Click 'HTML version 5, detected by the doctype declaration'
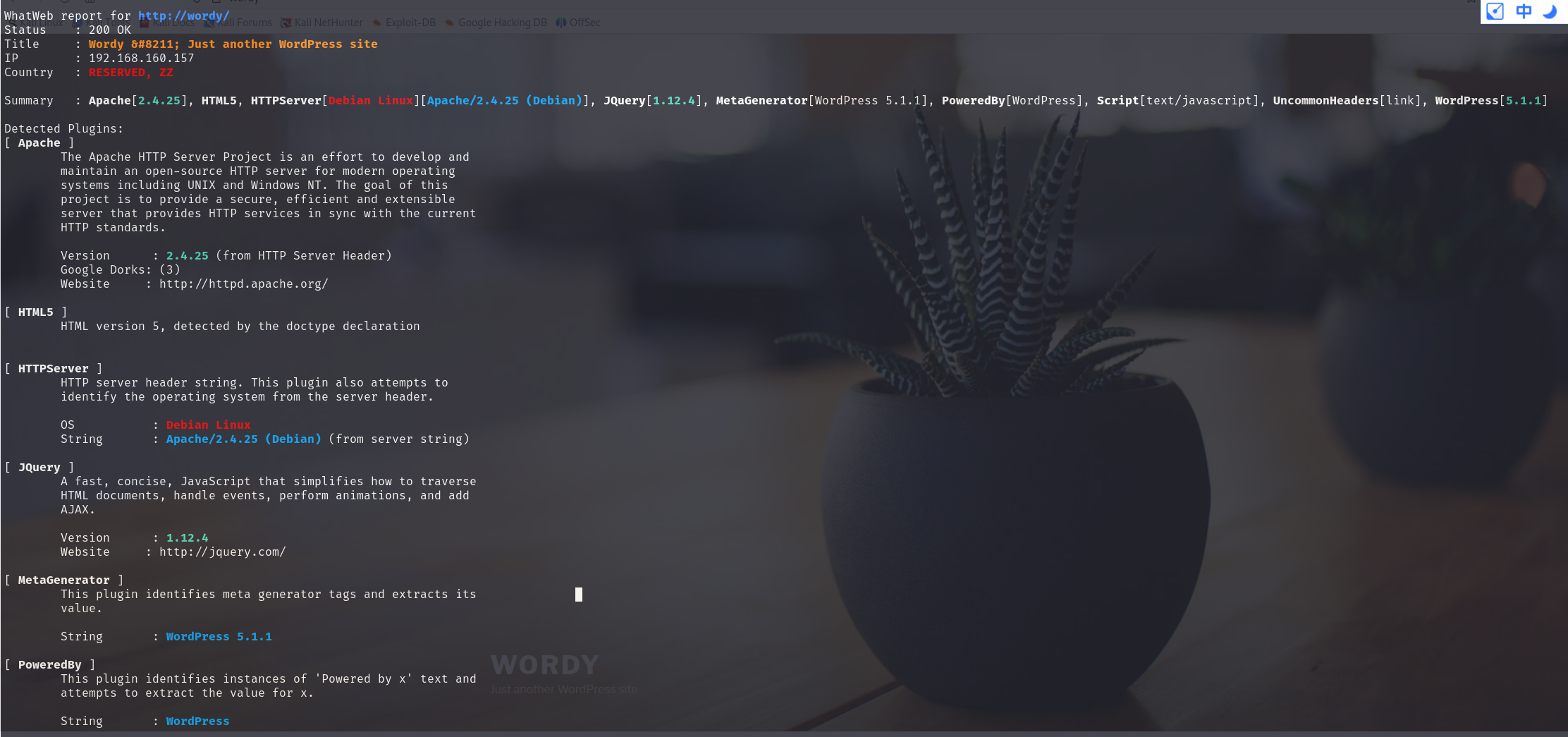This screenshot has height=737, width=1568. tap(240, 326)
